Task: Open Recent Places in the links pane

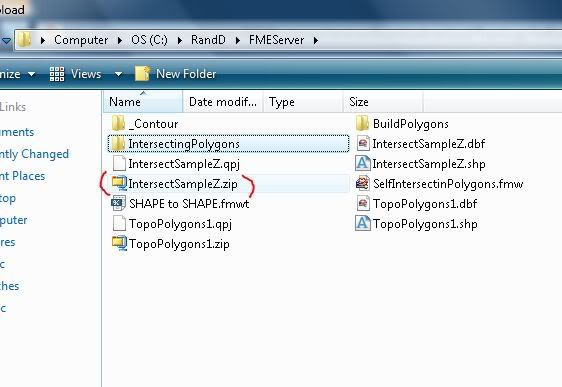Action: click(22, 176)
